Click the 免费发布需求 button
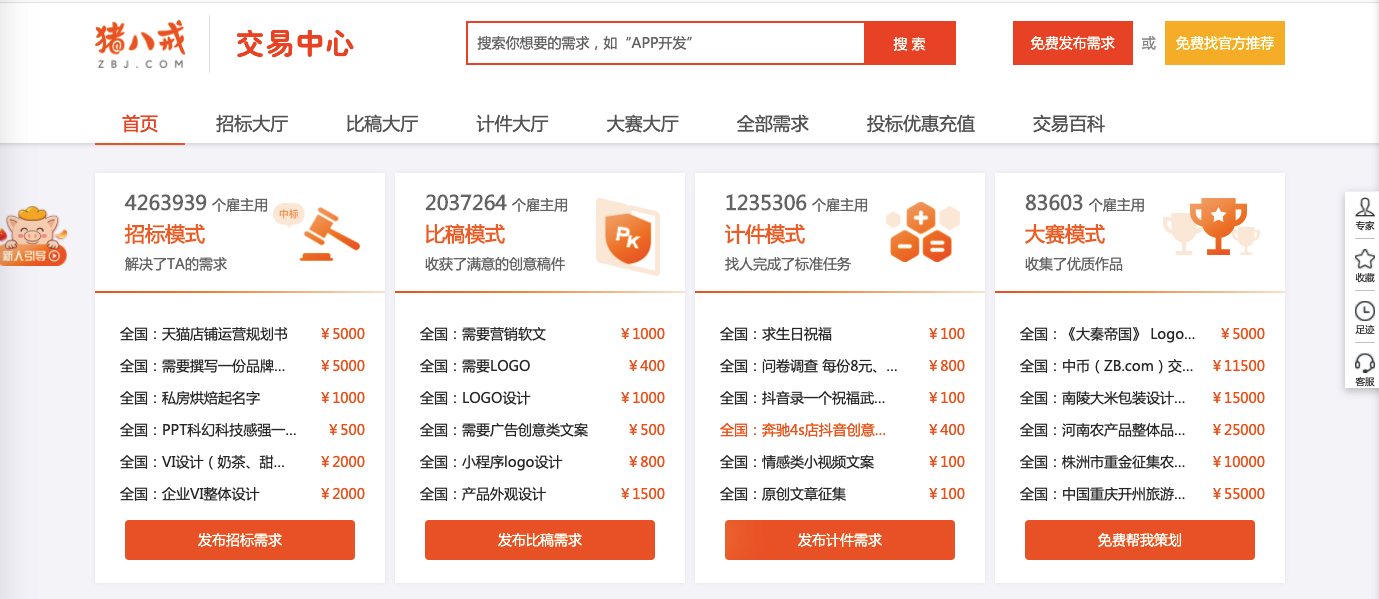This screenshot has height=599, width=1379. click(x=1072, y=43)
